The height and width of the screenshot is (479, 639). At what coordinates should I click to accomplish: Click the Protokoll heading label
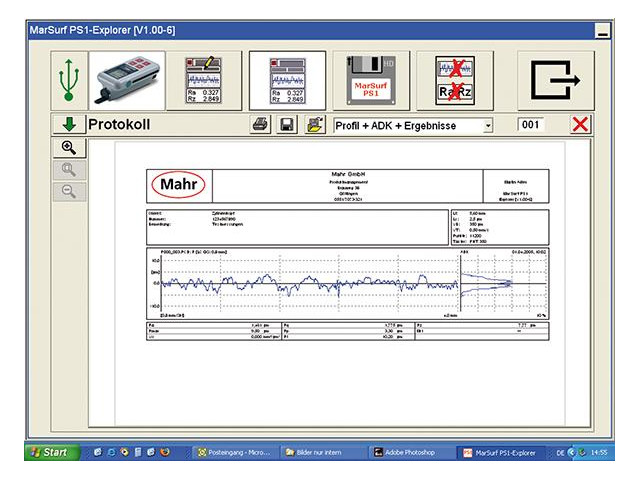pyautogui.click(x=119, y=124)
